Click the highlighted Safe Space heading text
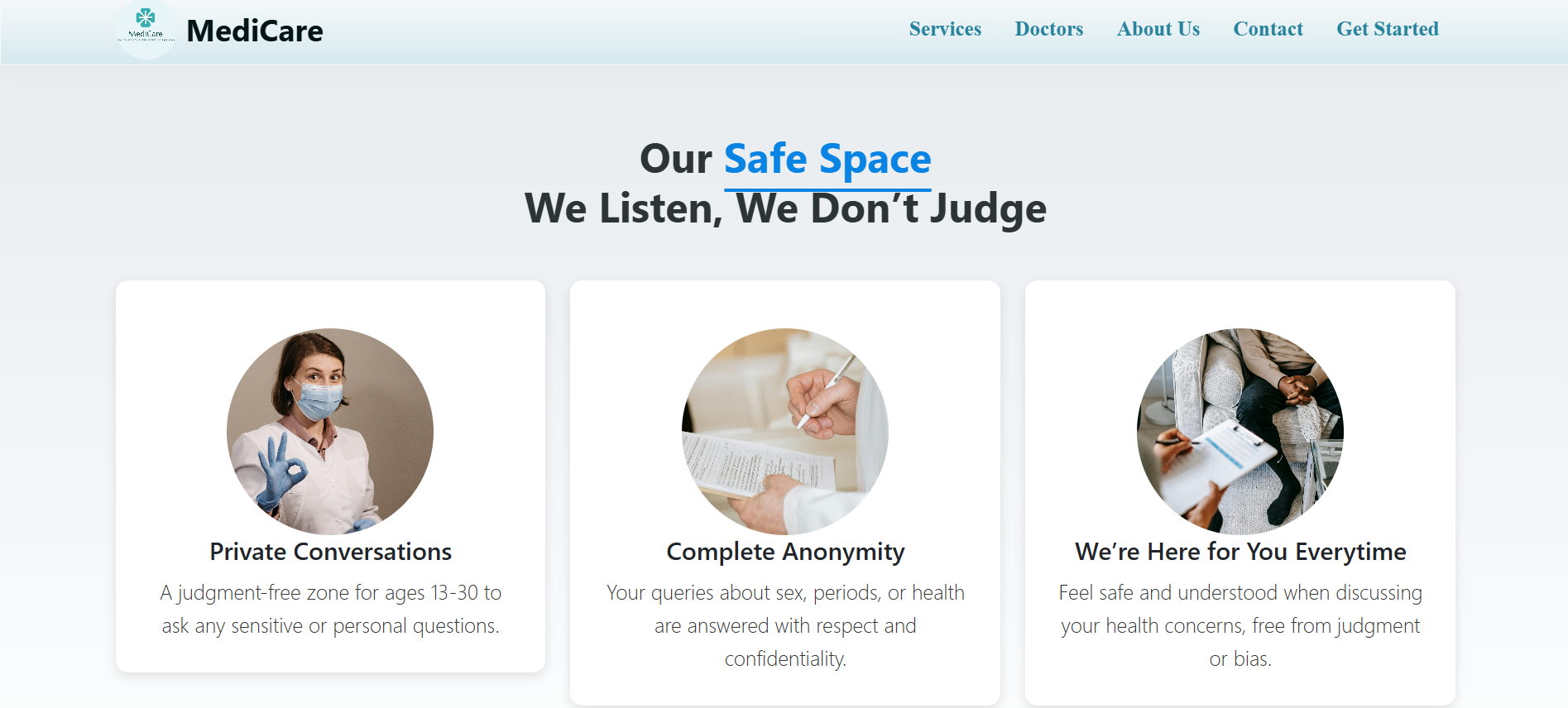Viewport: 1568px width, 708px height. (827, 159)
